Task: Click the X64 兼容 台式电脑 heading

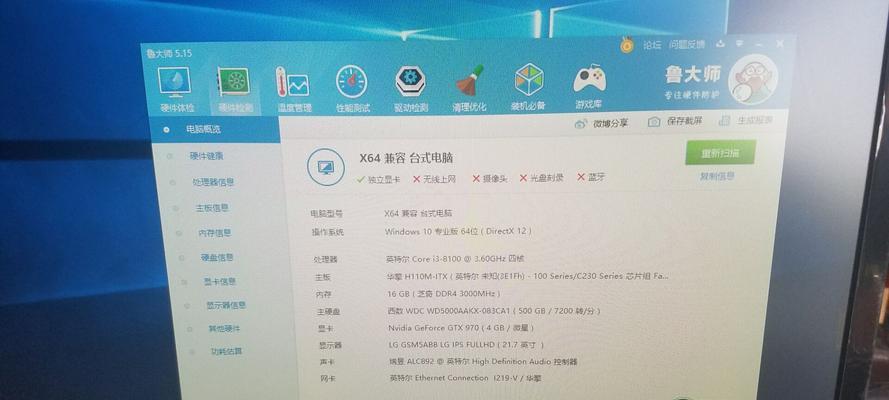Action: pos(406,158)
